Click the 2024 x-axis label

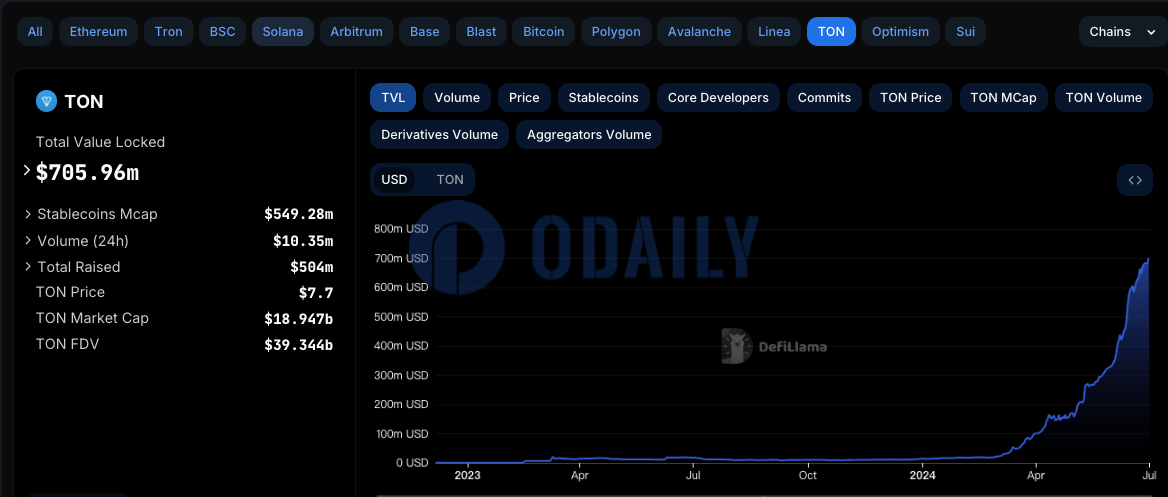click(x=923, y=475)
